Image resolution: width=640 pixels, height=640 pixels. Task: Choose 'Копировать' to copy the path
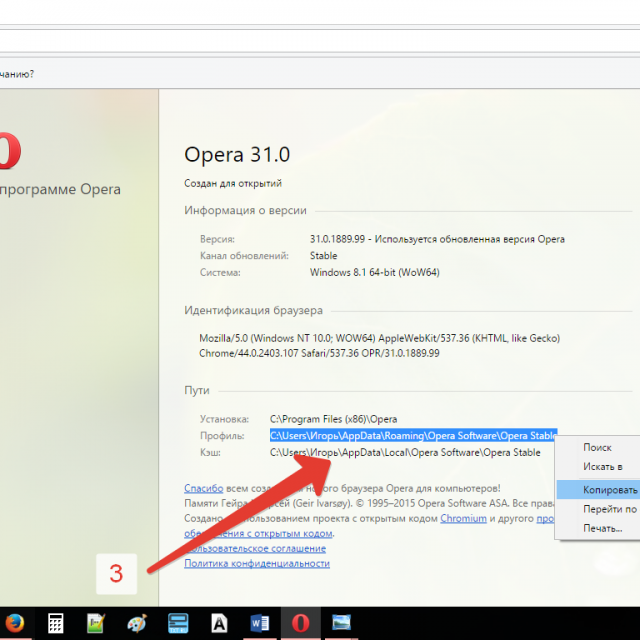pos(598,489)
